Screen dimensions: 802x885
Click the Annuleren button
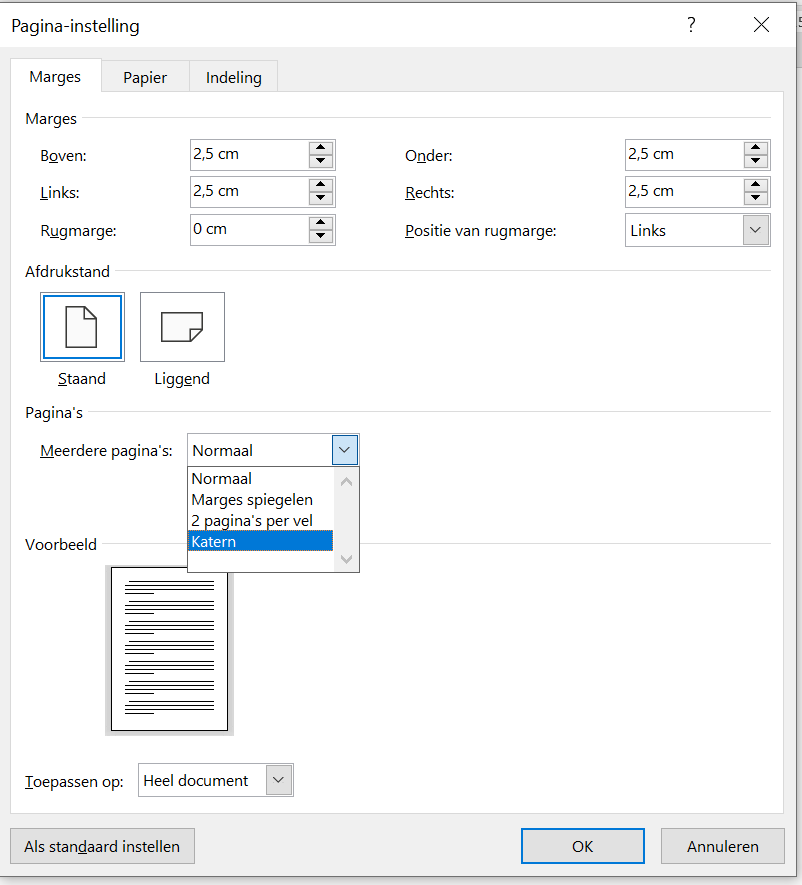coord(722,846)
